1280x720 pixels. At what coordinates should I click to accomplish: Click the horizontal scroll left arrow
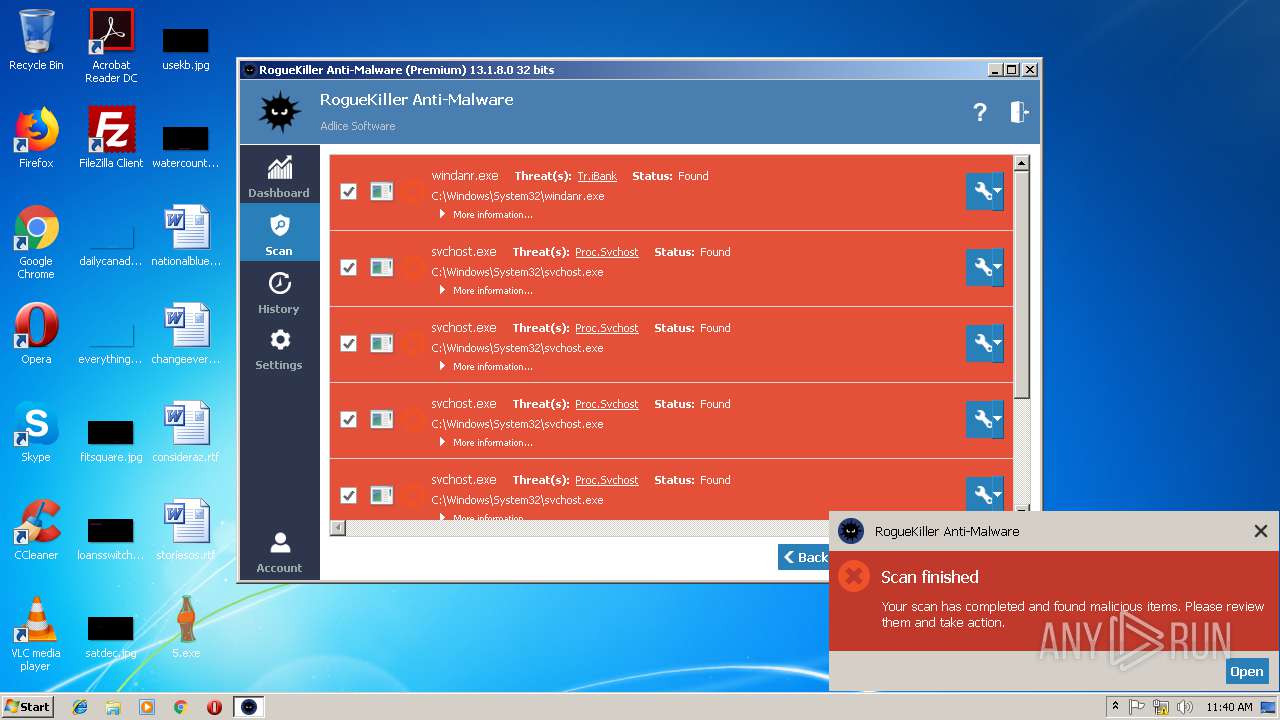pos(338,527)
